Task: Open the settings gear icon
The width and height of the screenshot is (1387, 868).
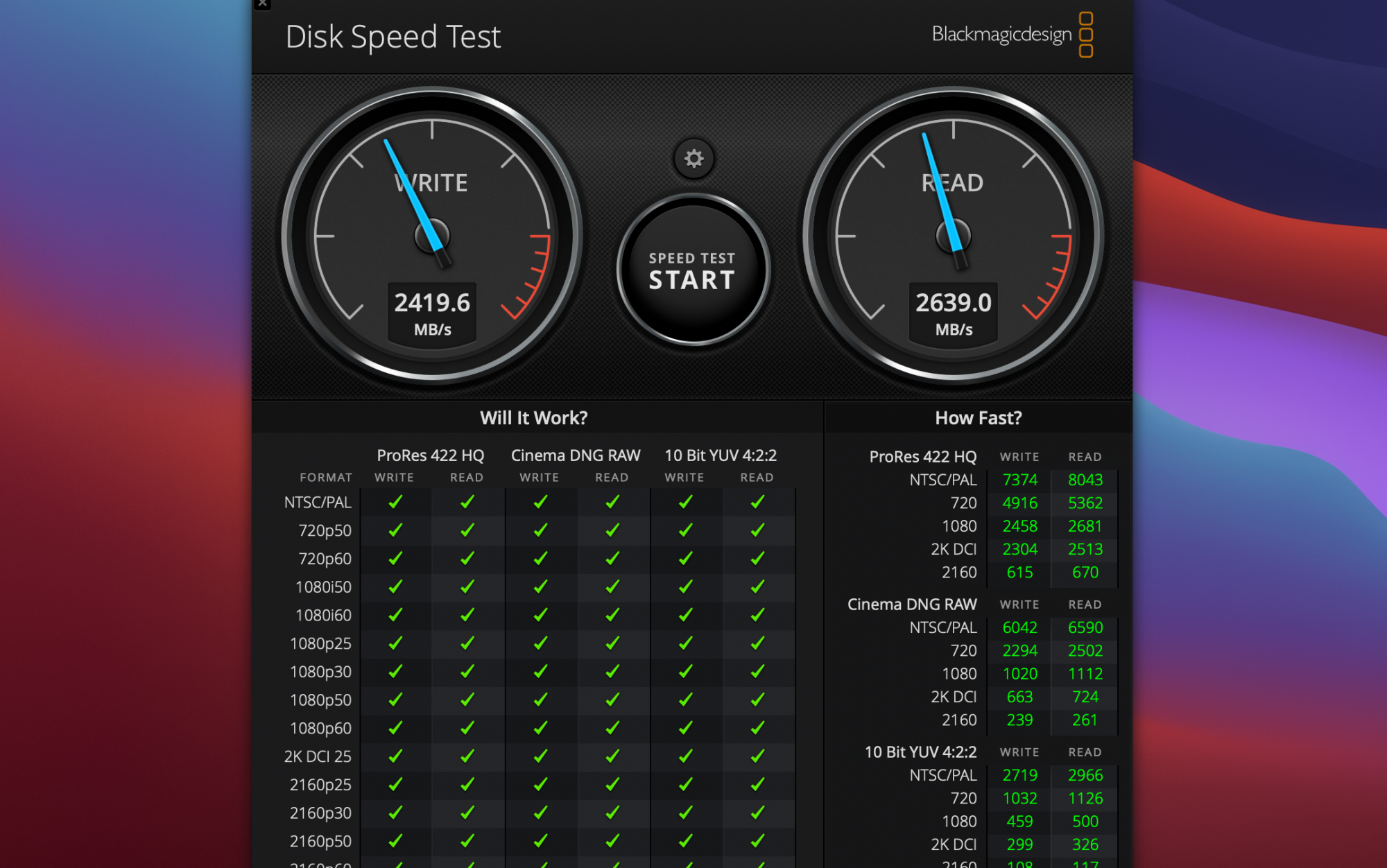Action: point(693,159)
